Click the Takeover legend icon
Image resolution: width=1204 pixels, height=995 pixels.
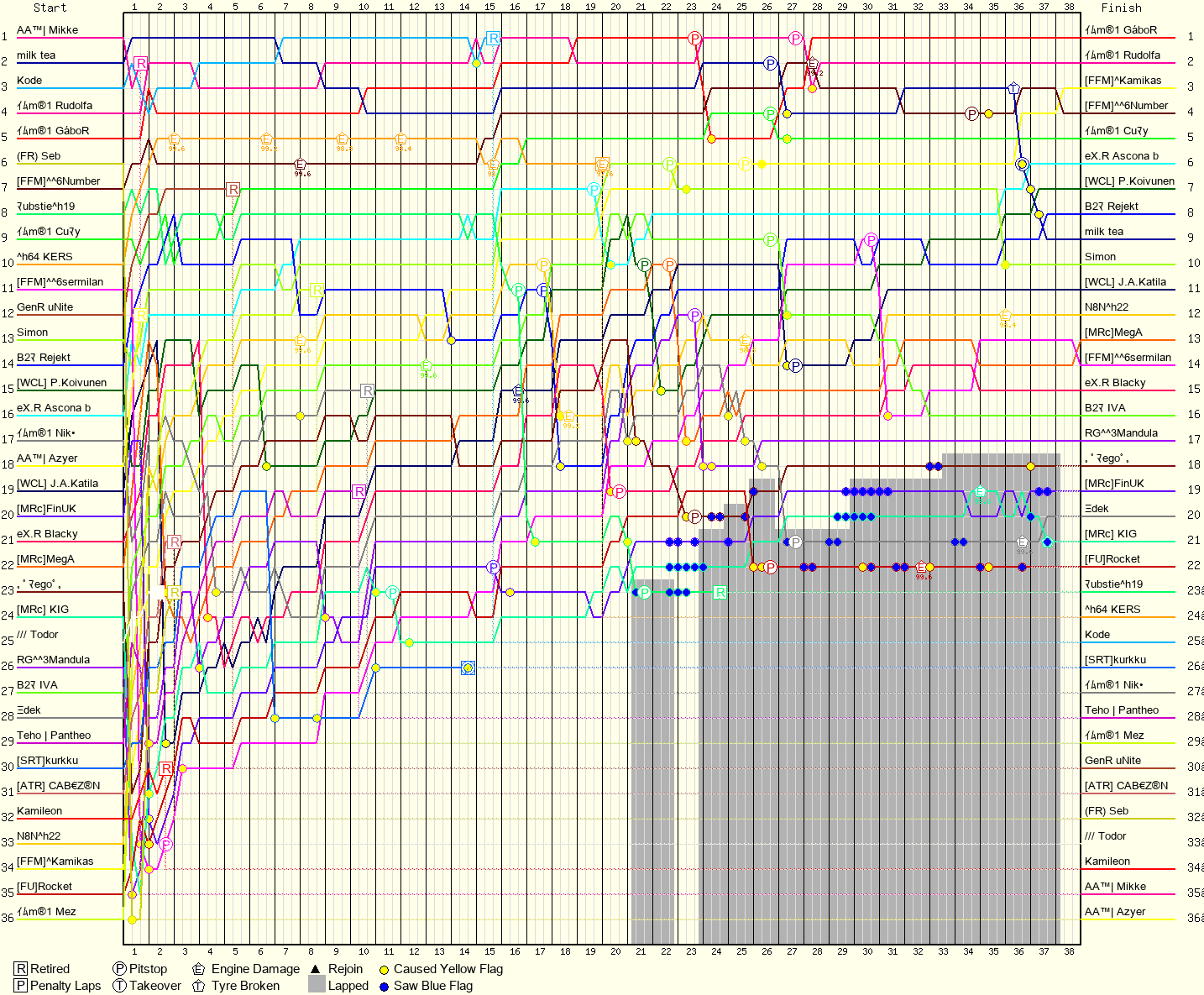(x=120, y=986)
